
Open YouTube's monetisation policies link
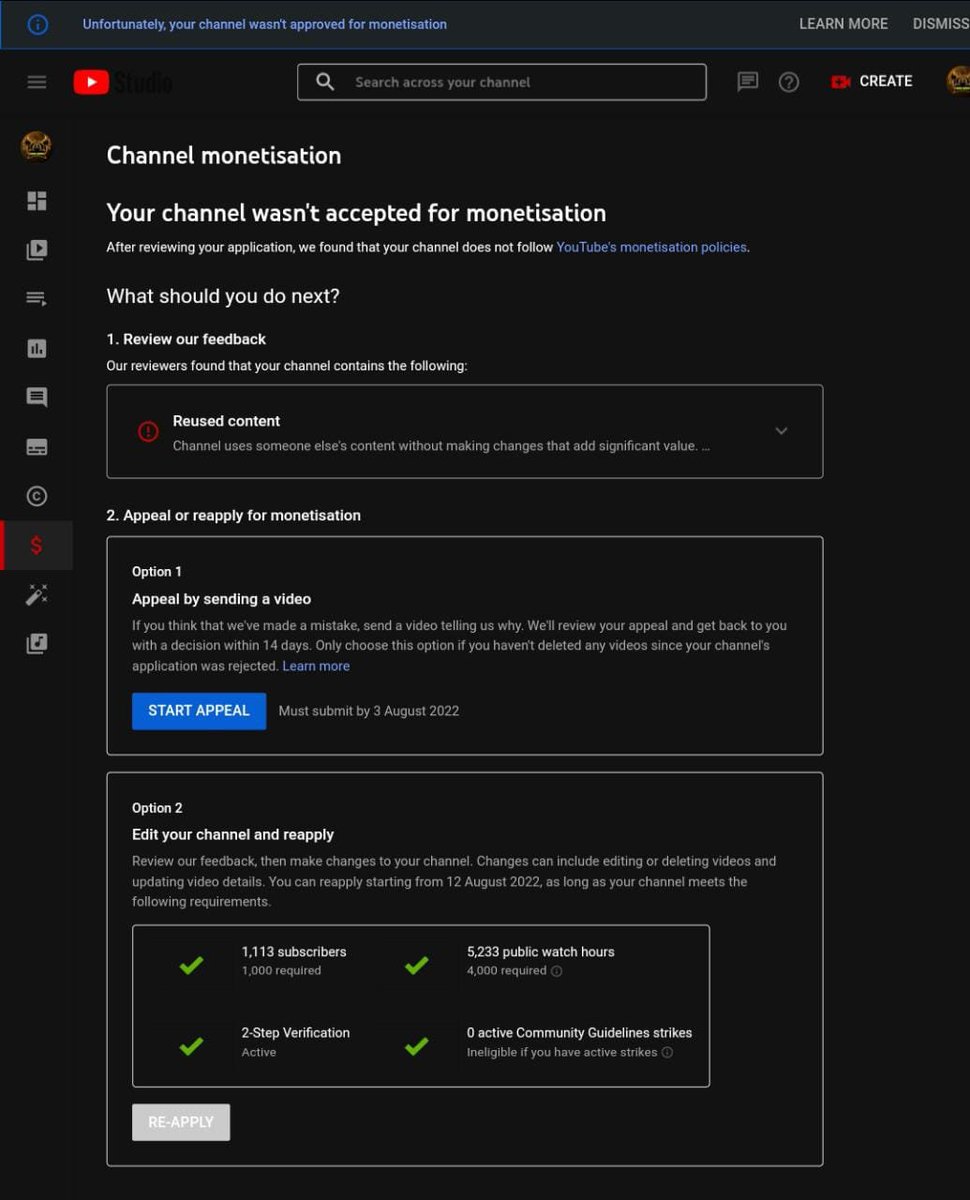coord(651,247)
